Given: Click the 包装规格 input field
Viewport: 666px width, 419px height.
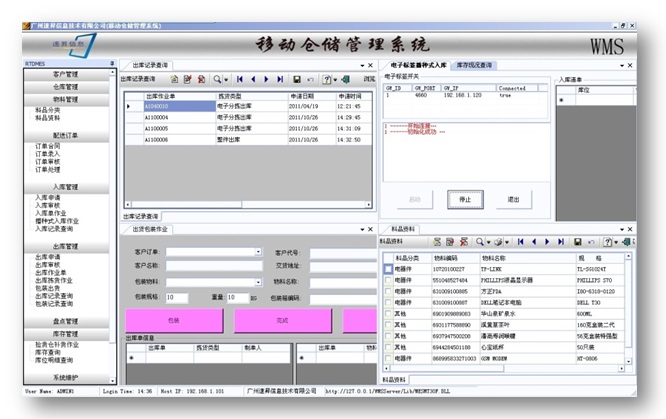Looking at the screenshot, I should click(176, 297).
